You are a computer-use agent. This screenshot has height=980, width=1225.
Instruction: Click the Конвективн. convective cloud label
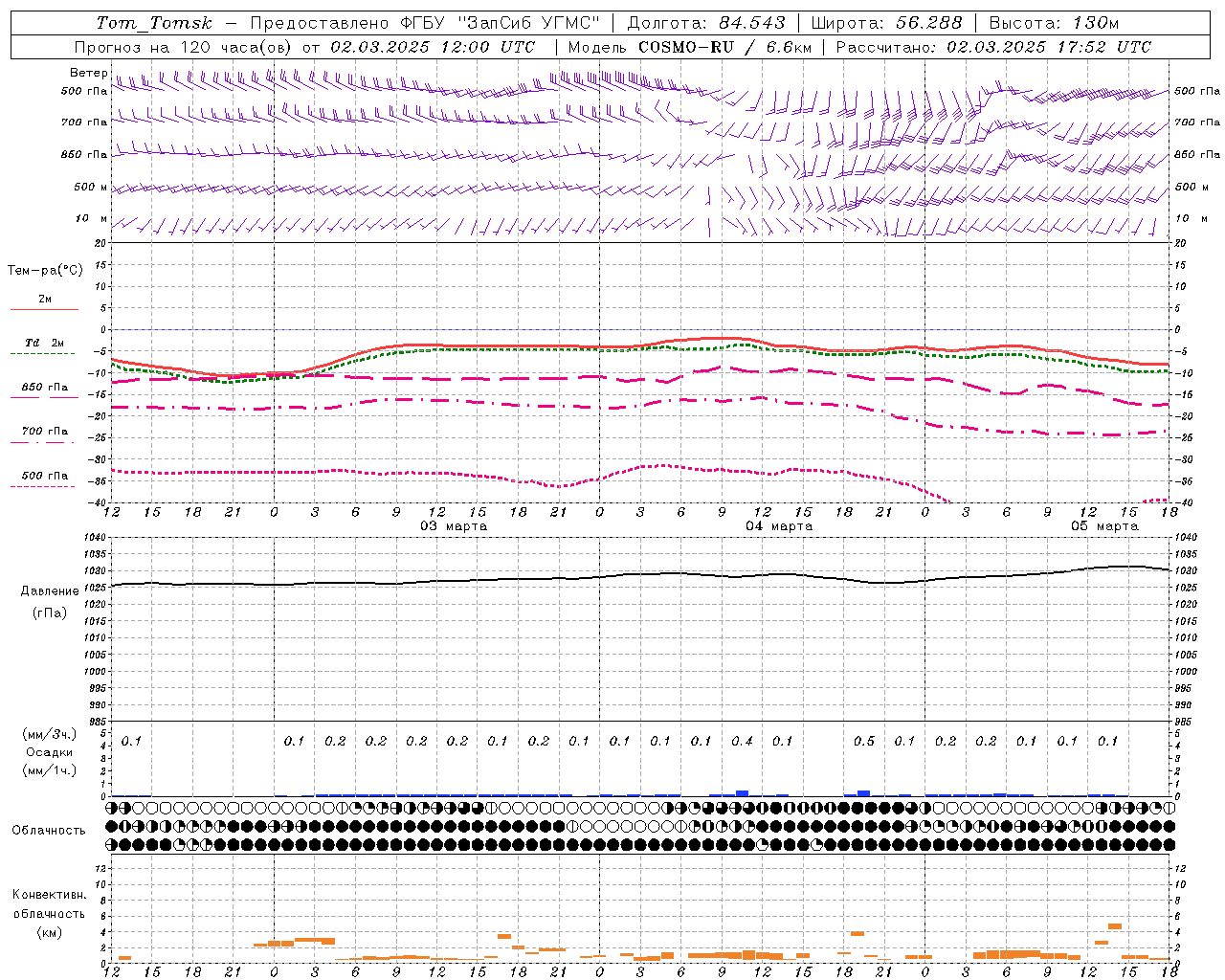(x=49, y=895)
